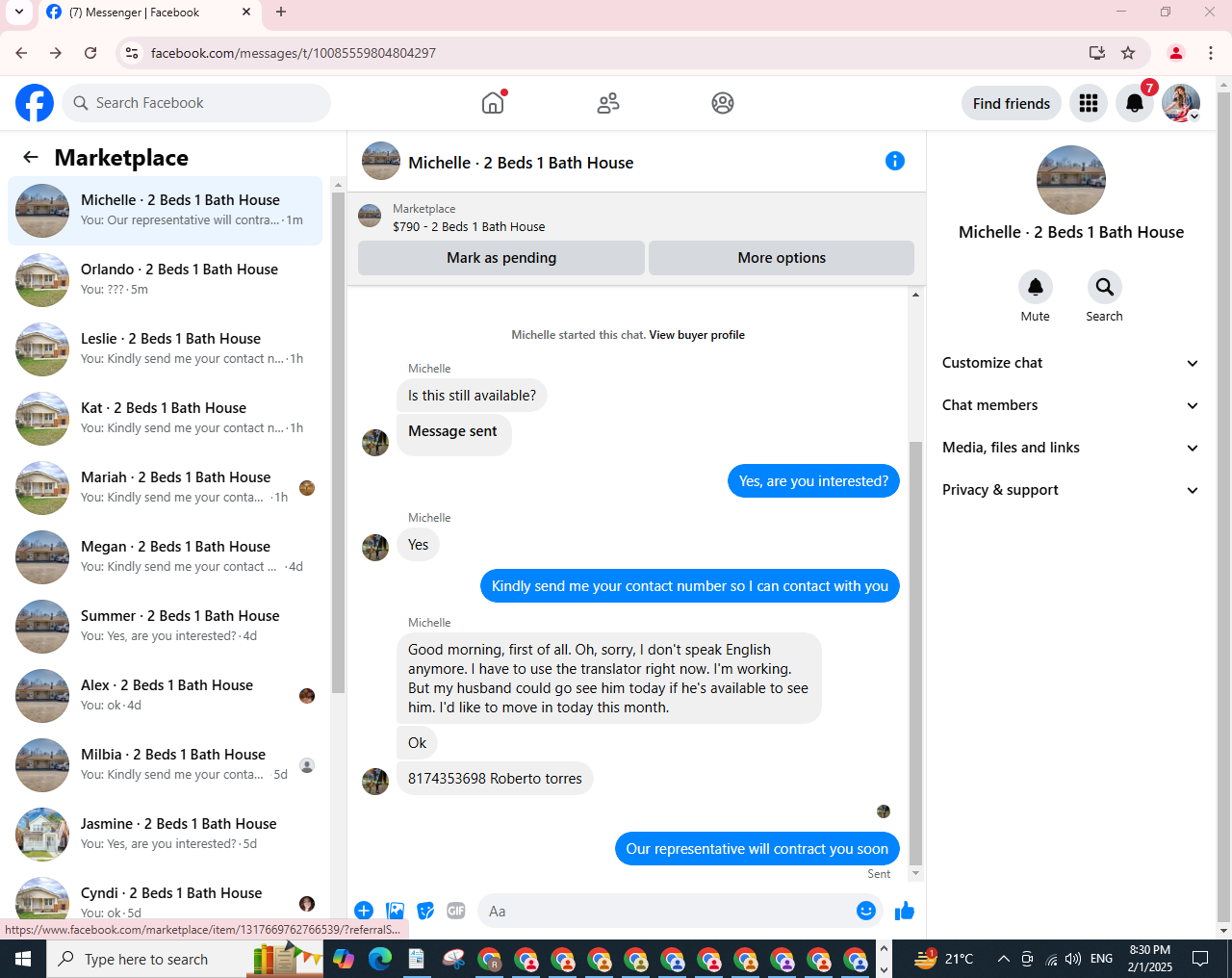Open the notifications bell
1232x978 pixels.
pos(1135,103)
